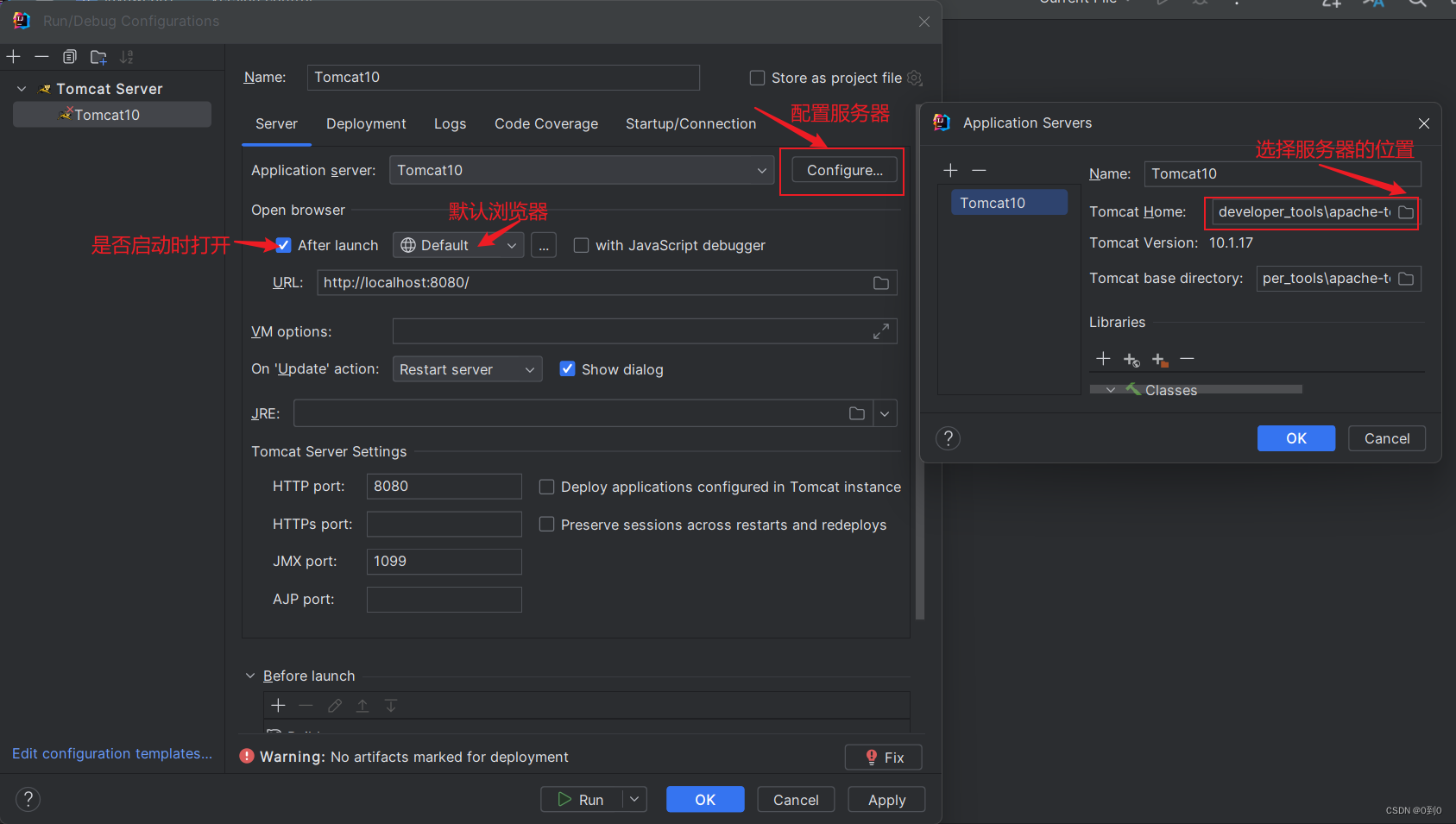Open browser list with ellipsis button
Viewport: 1456px width, 824px height.
point(544,245)
